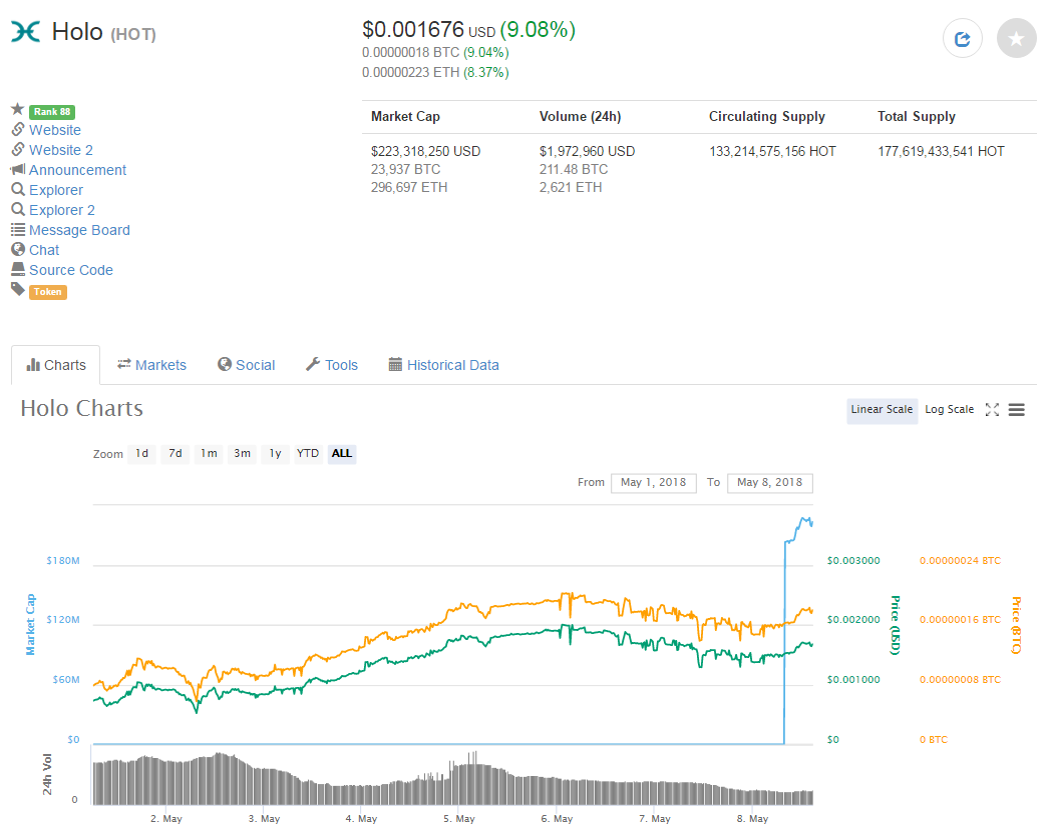Click the calendar icon on Historical Data
The width and height of the screenshot is (1050, 827).
click(395, 364)
